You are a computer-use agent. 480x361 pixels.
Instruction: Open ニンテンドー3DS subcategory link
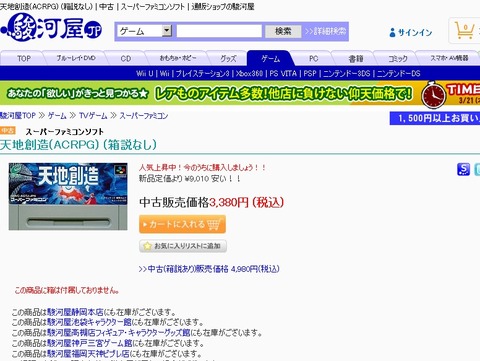coord(347,73)
